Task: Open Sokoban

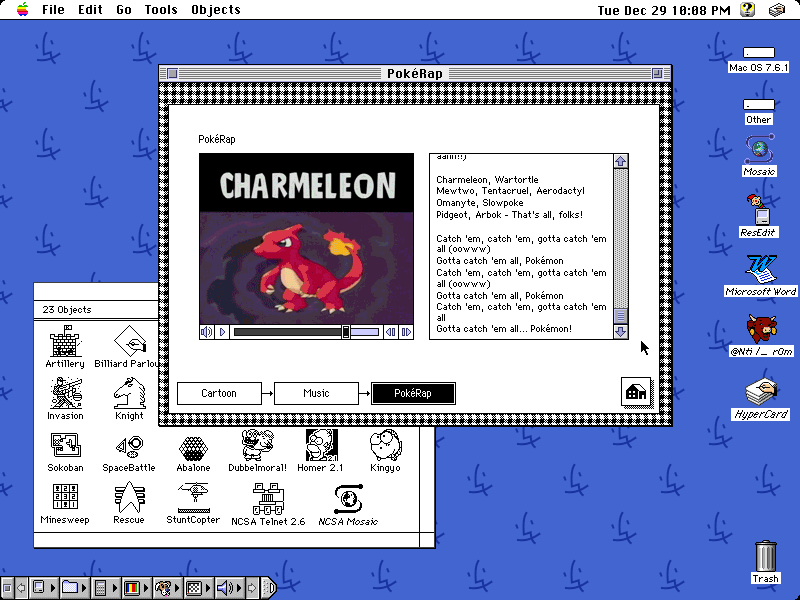Action: pyautogui.click(x=64, y=447)
